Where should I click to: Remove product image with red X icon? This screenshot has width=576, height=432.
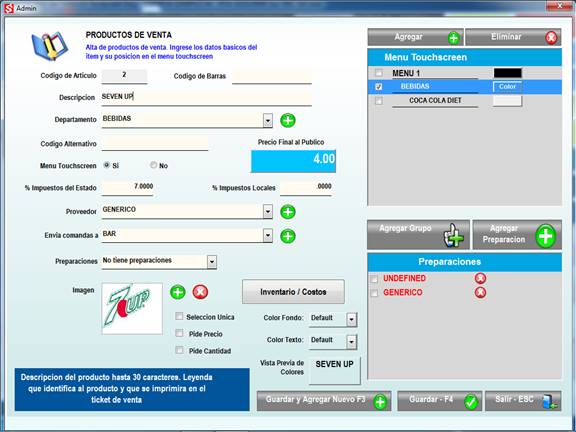coord(200,292)
